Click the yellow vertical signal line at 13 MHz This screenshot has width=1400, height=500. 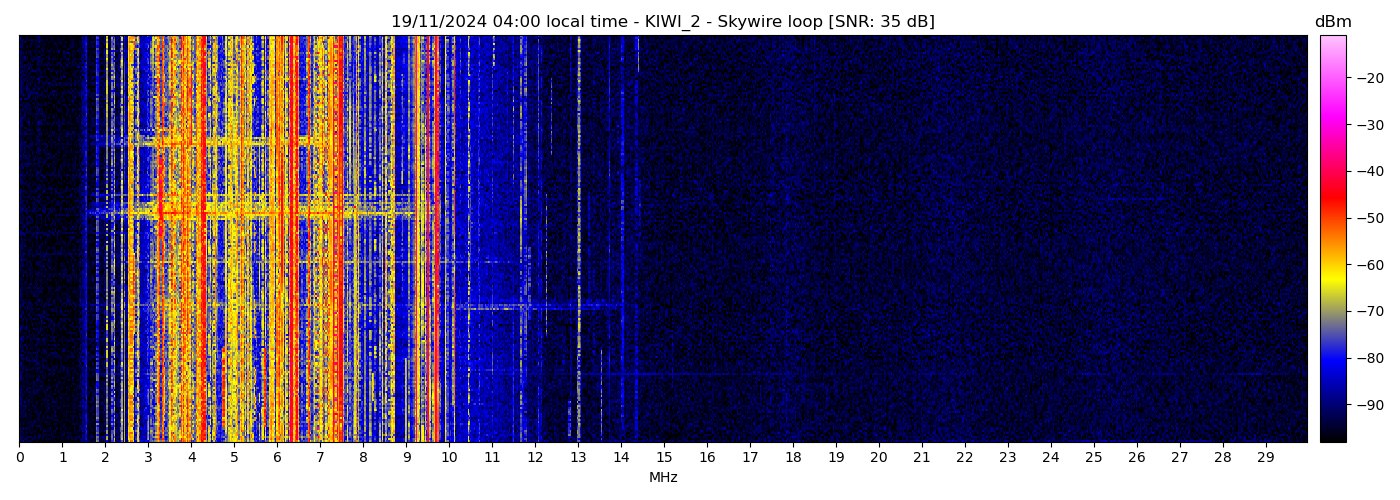pos(578,300)
